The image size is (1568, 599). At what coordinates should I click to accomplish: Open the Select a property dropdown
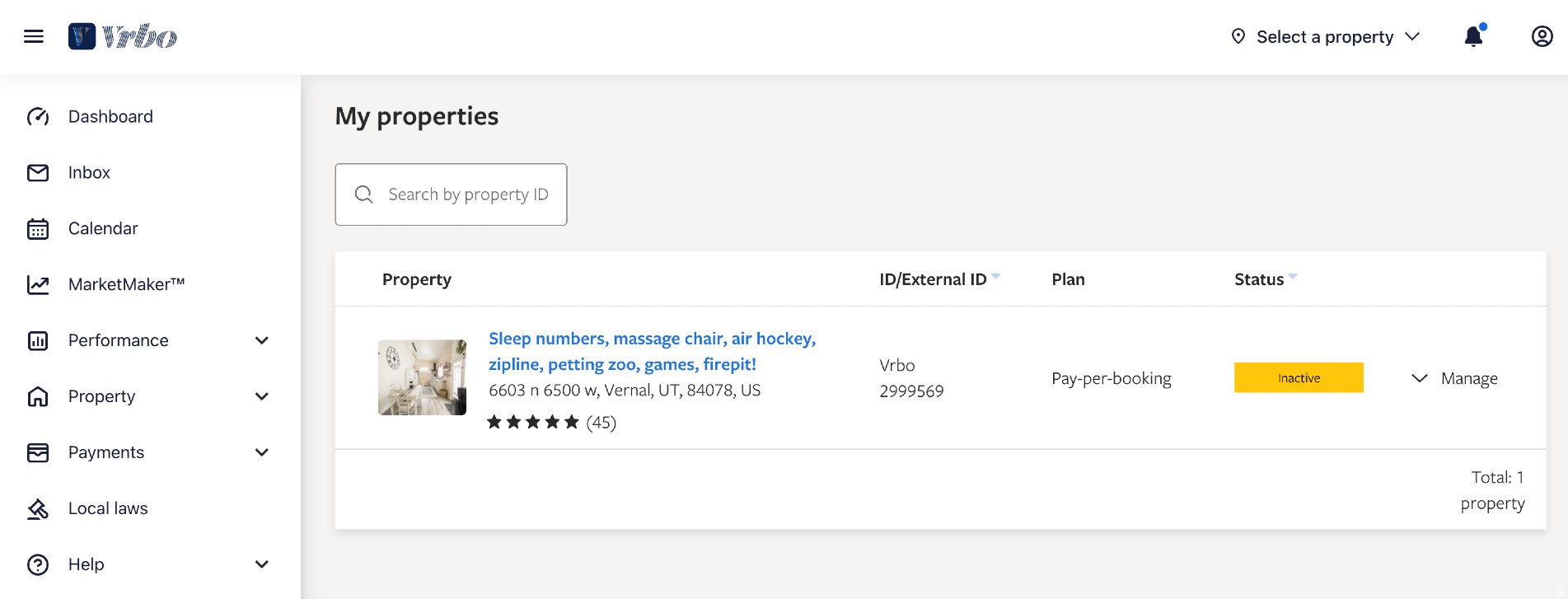pos(1325,37)
